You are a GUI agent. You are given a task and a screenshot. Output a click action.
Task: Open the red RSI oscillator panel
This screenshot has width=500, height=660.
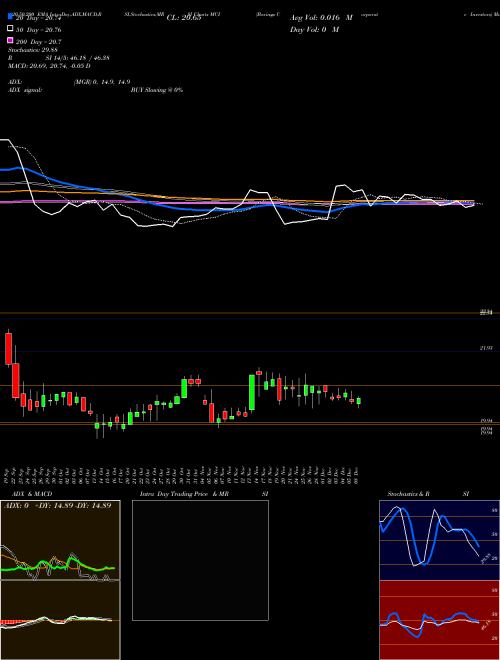pyautogui.click(x=439, y=620)
